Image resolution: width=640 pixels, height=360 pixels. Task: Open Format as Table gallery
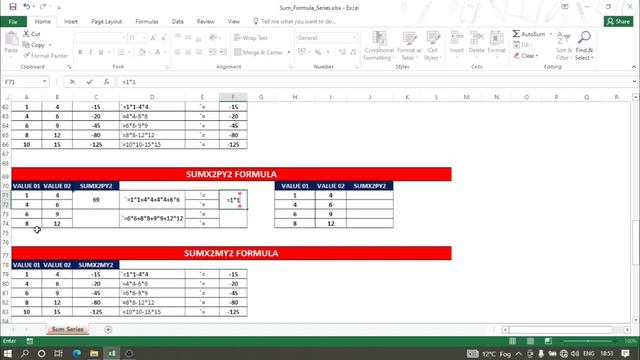pos(409,46)
